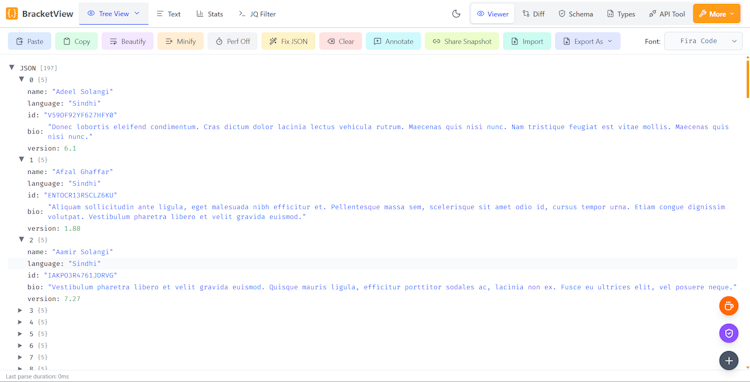The height and width of the screenshot is (382, 750).
Task: Minify the JSON
Action: 181,41
